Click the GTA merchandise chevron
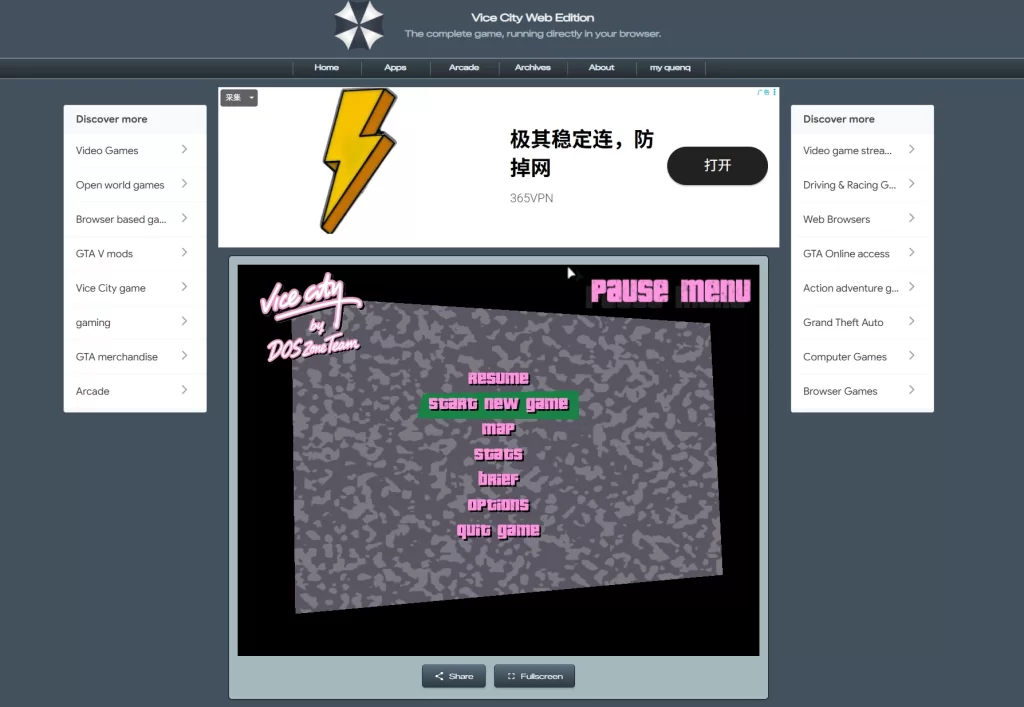Viewport: 1024px width, 707px height. pos(184,355)
